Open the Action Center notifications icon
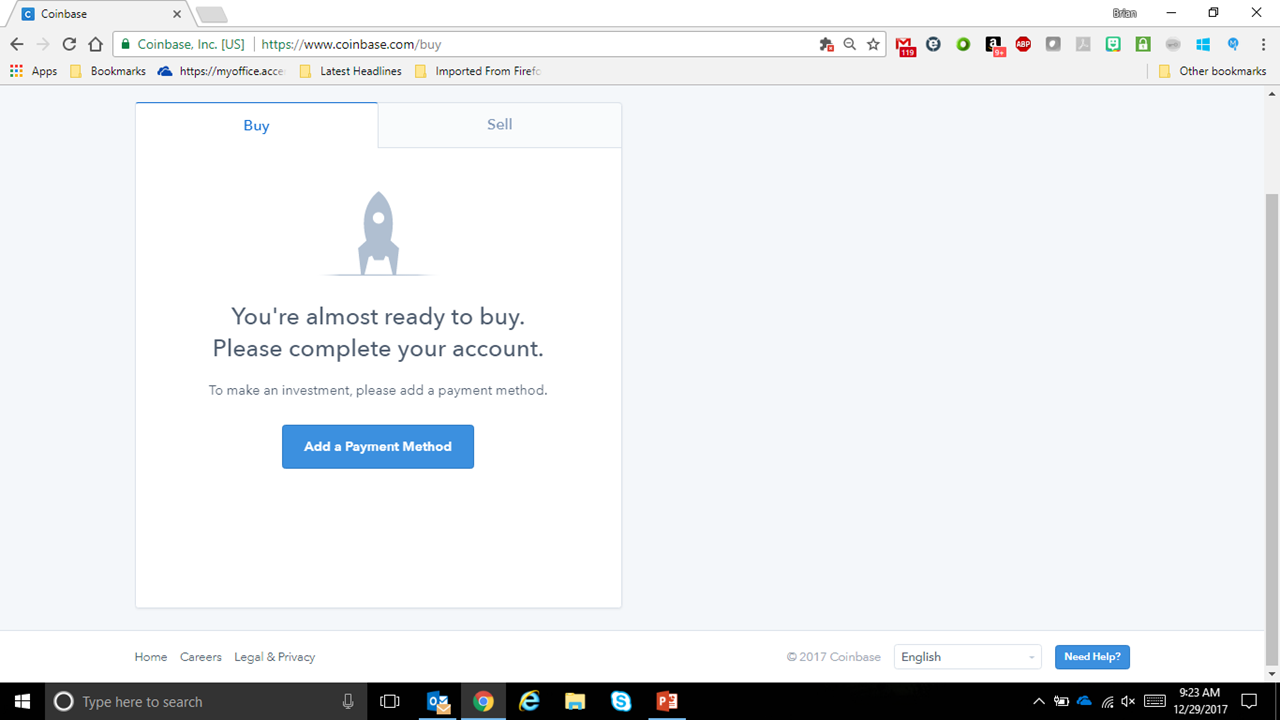The image size is (1280, 720). 1248,701
